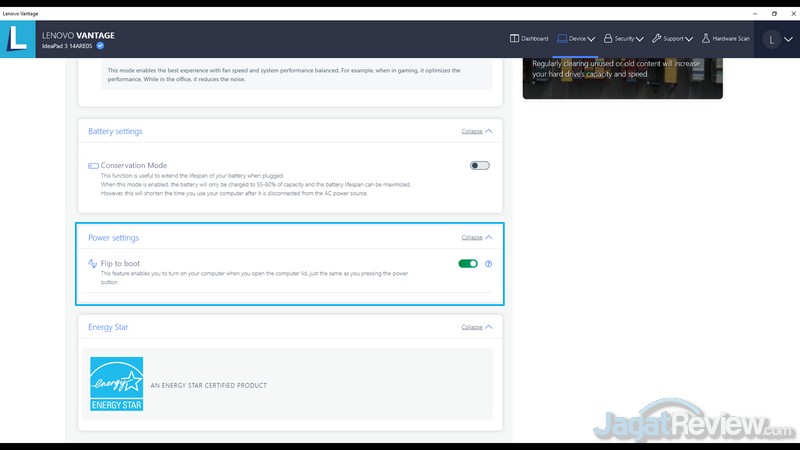Open the Security menu
Screen dimensions: 800x450
pyautogui.click(x=623, y=39)
